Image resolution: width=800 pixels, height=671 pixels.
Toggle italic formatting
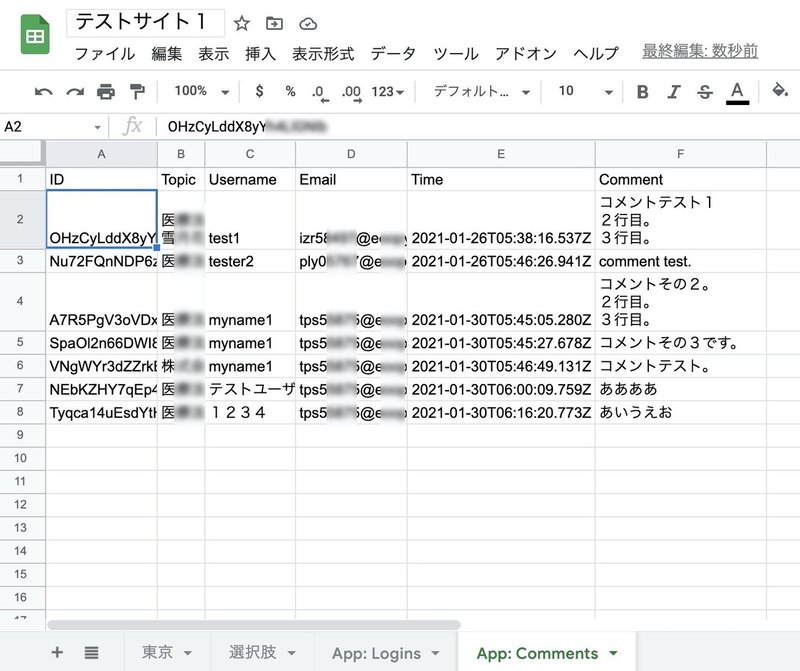pos(673,92)
